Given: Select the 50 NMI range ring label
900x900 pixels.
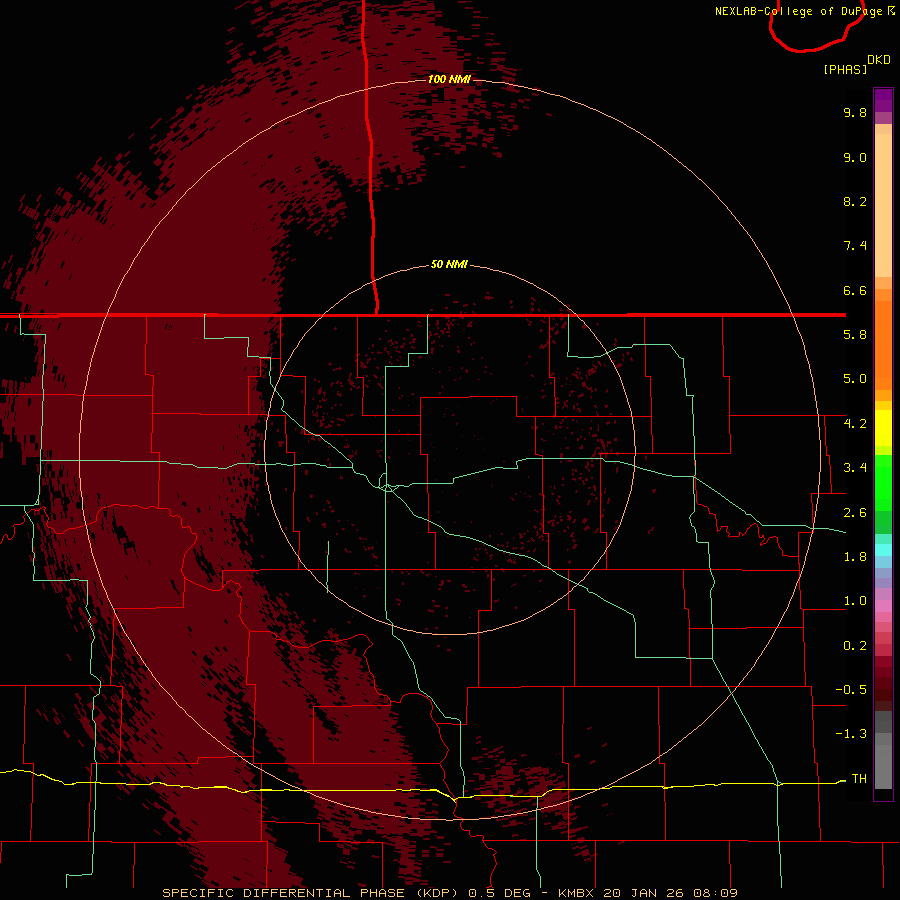Looking at the screenshot, I should tap(449, 264).
